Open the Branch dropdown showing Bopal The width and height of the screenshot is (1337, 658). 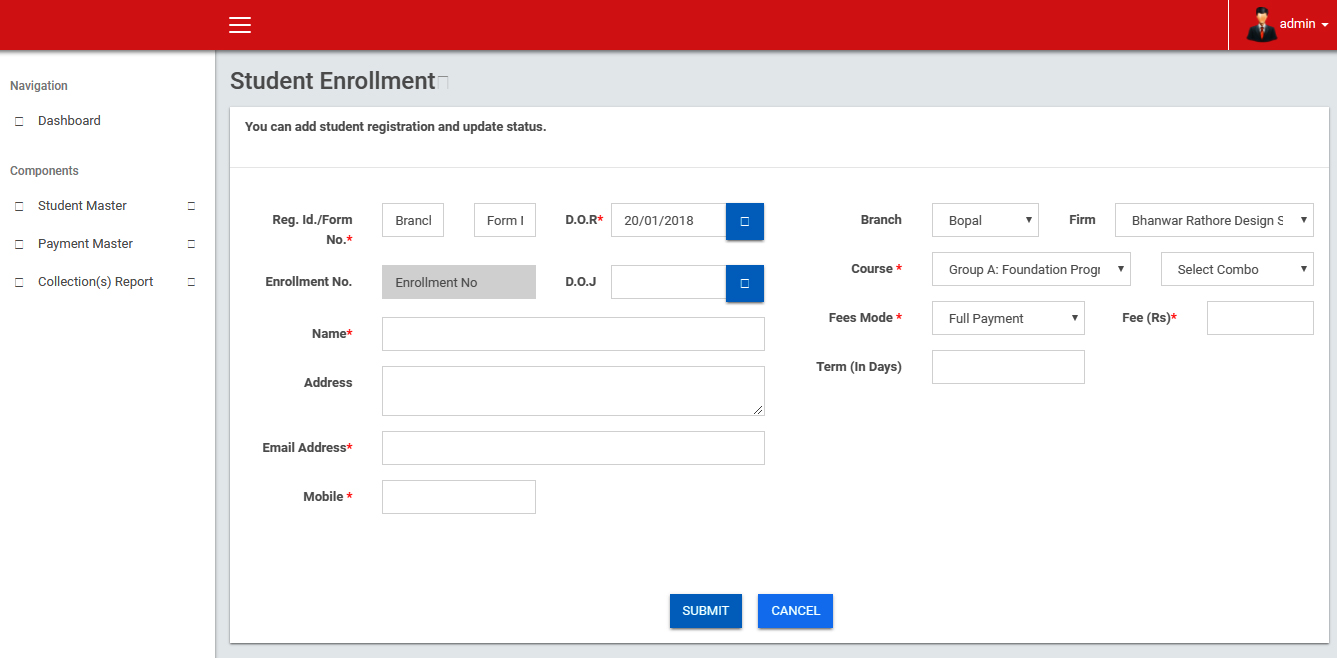tap(985, 220)
